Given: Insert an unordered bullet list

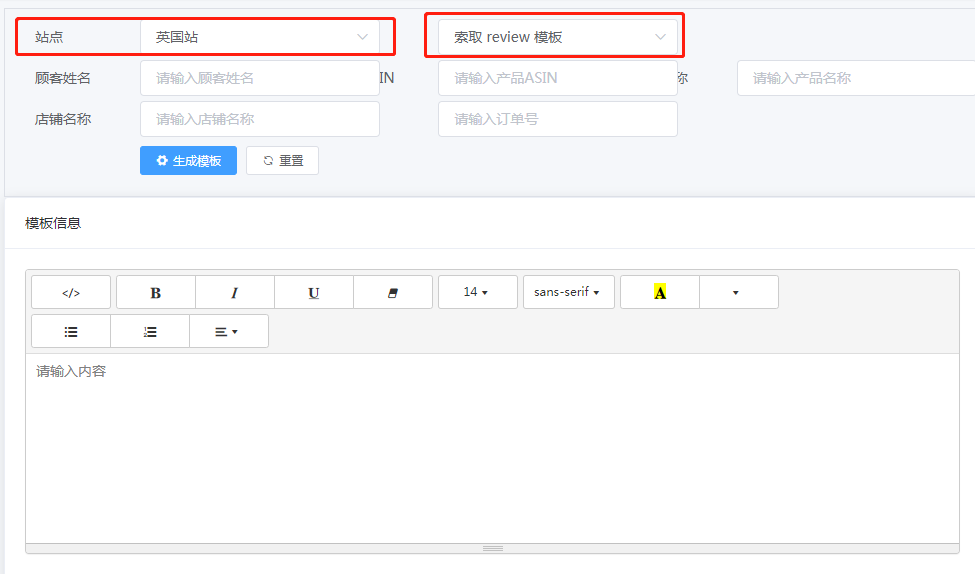Looking at the screenshot, I should (x=71, y=331).
